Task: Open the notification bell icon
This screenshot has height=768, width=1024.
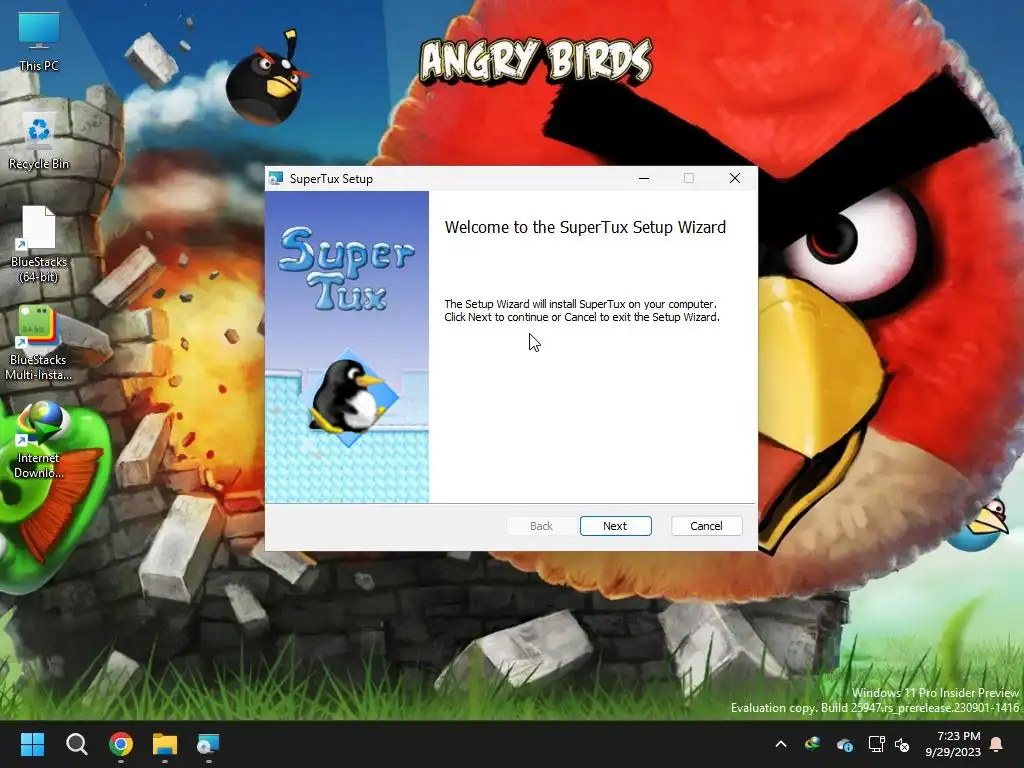Action: [997, 744]
